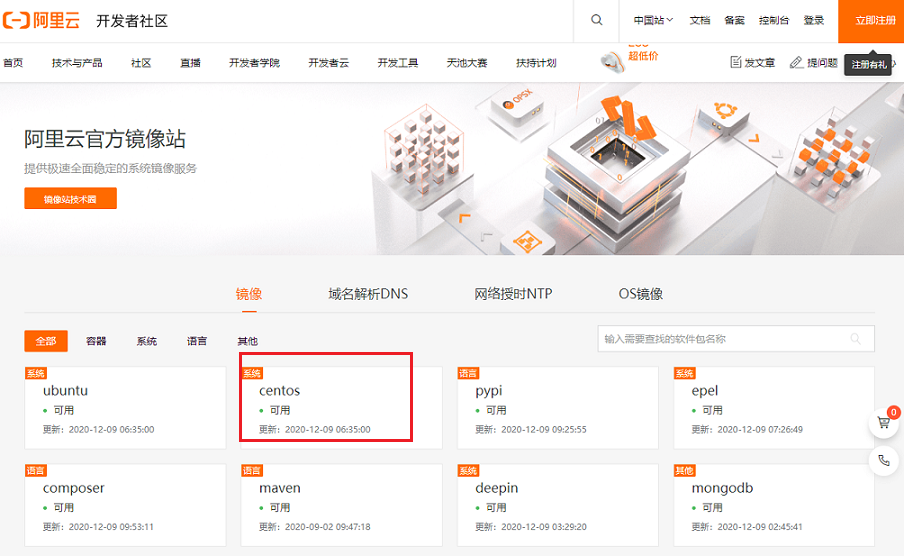Open 文档 in the top bar

coord(700,20)
